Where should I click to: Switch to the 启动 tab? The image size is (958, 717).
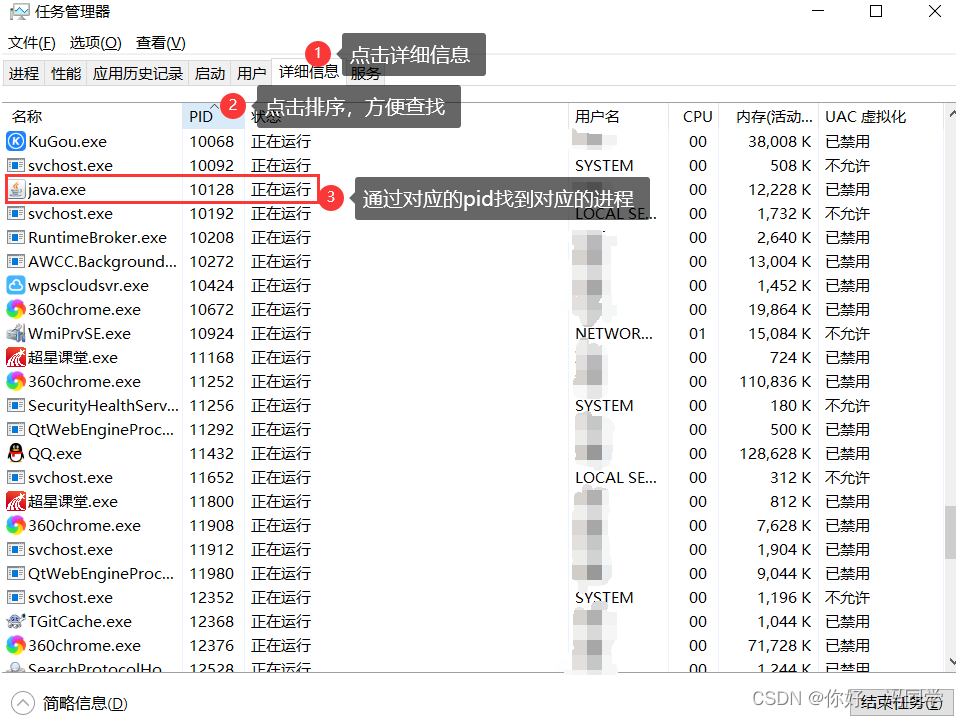tap(210, 73)
